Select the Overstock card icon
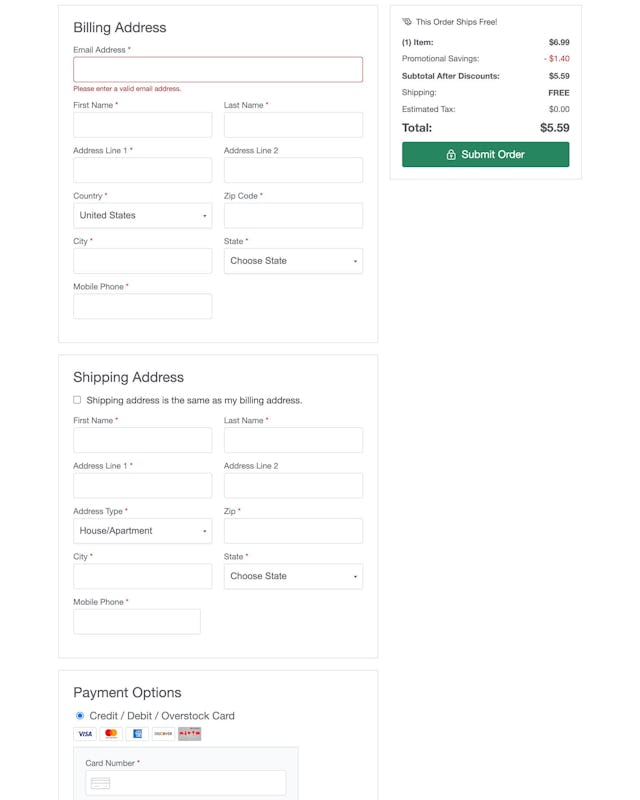 pyautogui.click(x=190, y=733)
